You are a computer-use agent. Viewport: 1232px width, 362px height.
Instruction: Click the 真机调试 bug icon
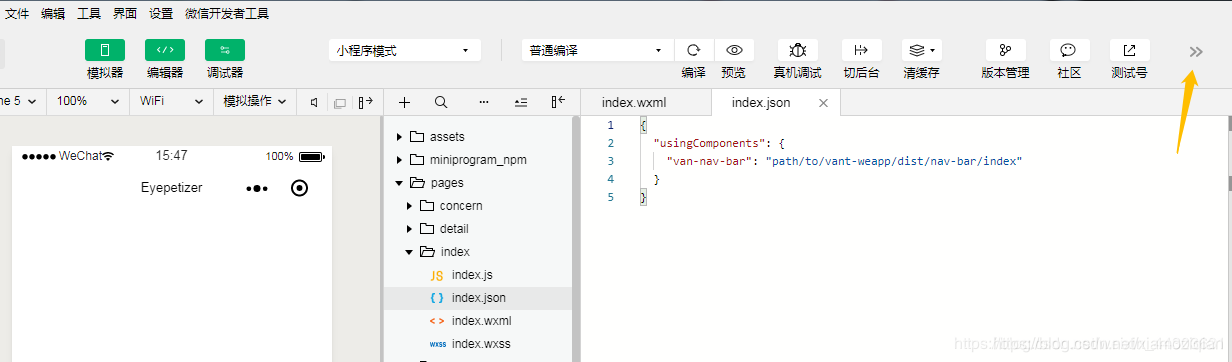point(797,50)
